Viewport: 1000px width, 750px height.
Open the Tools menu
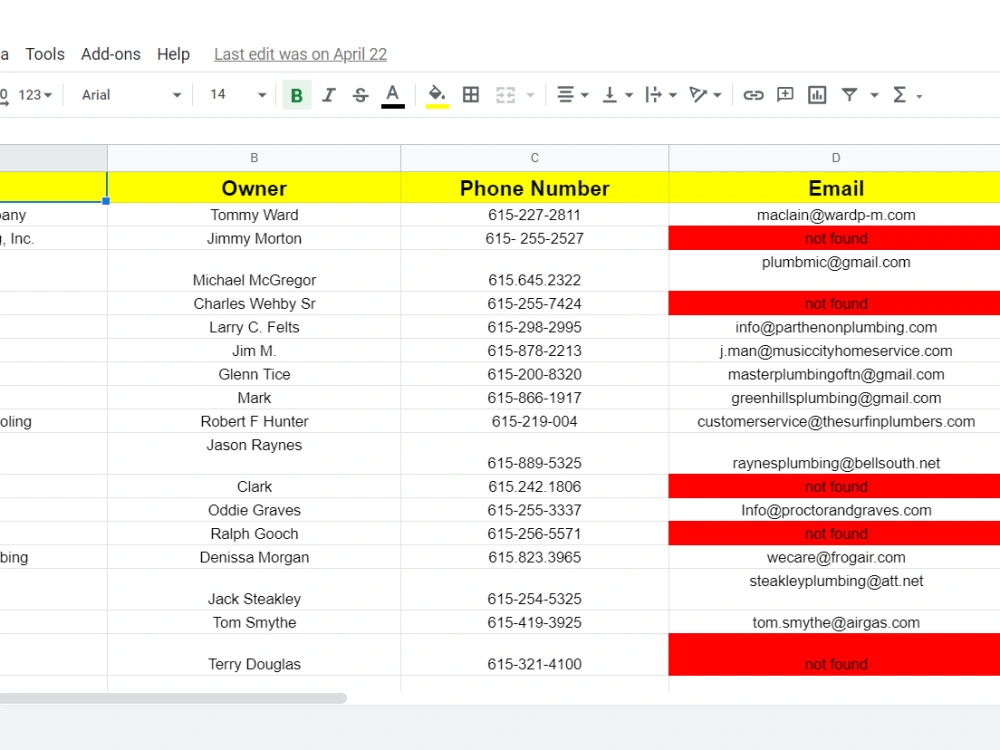pyautogui.click(x=44, y=54)
